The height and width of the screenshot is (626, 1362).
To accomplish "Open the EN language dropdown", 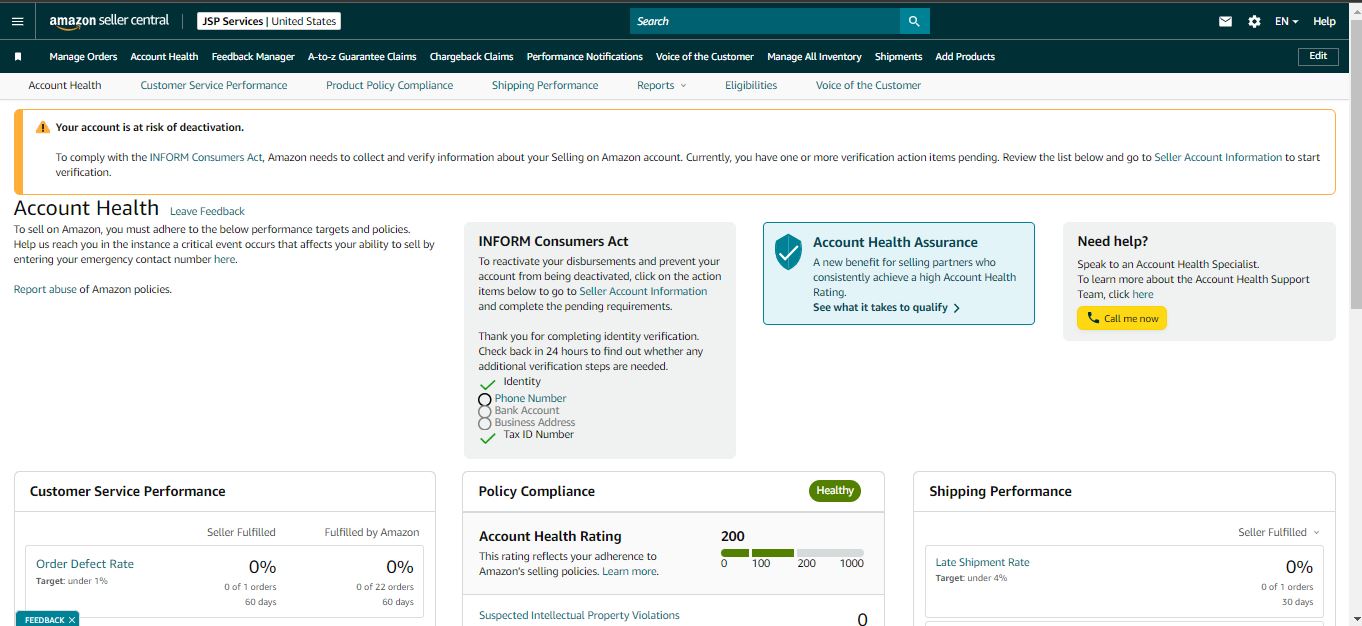I will click(1286, 21).
